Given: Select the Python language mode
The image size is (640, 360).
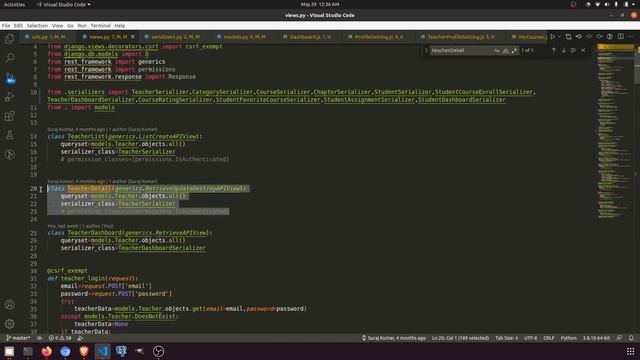Looking at the screenshot, I should (568, 338).
